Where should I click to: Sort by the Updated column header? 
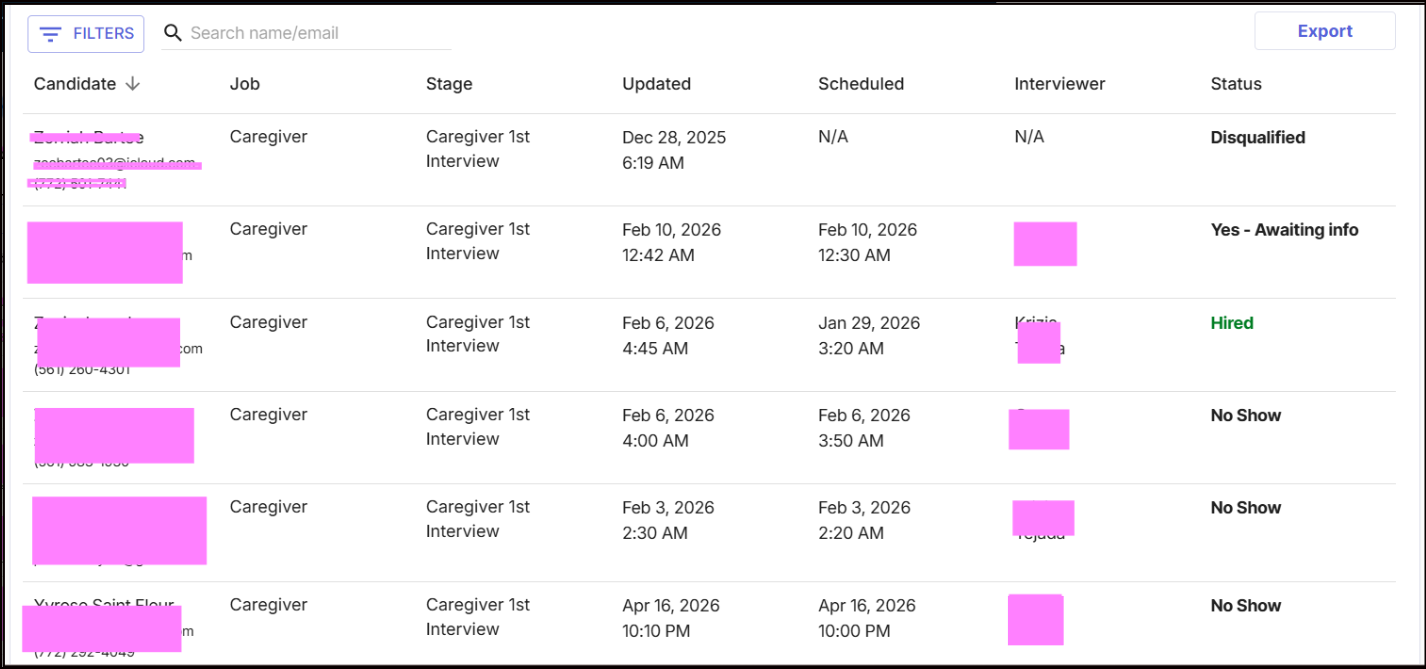point(656,84)
